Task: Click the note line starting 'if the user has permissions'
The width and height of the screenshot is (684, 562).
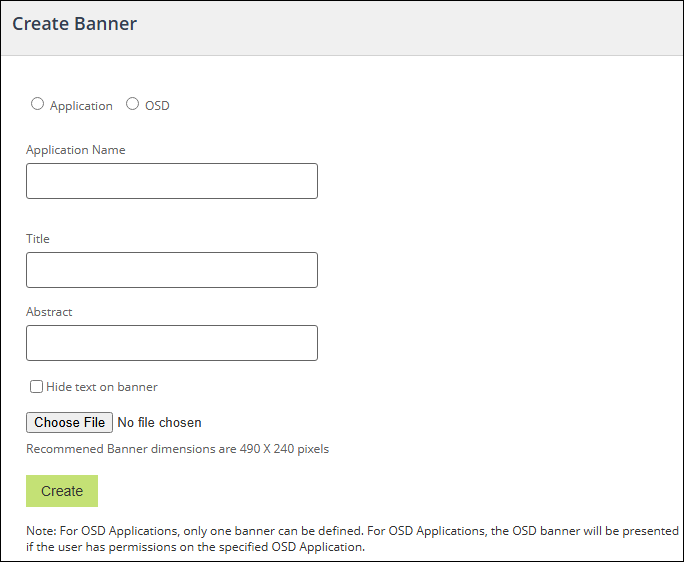Action: coord(195,547)
